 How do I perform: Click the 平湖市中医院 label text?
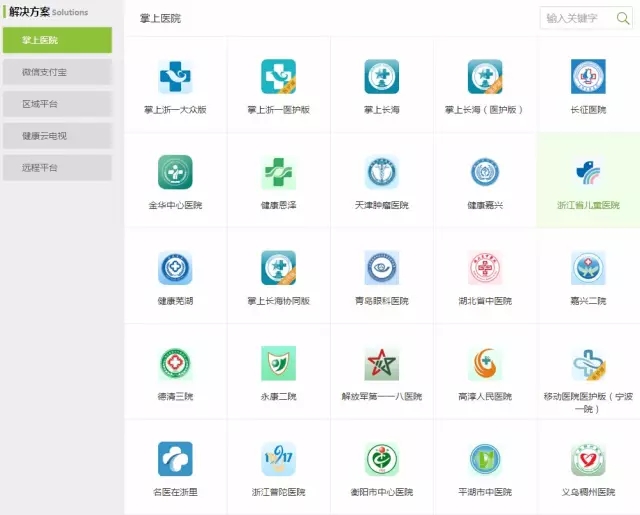click(x=485, y=492)
